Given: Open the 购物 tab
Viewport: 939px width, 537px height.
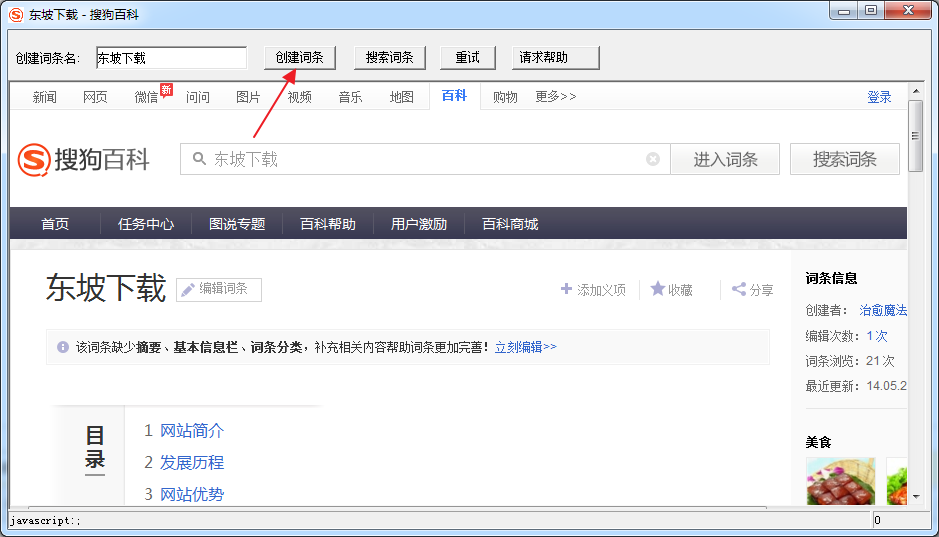Looking at the screenshot, I should [505, 97].
